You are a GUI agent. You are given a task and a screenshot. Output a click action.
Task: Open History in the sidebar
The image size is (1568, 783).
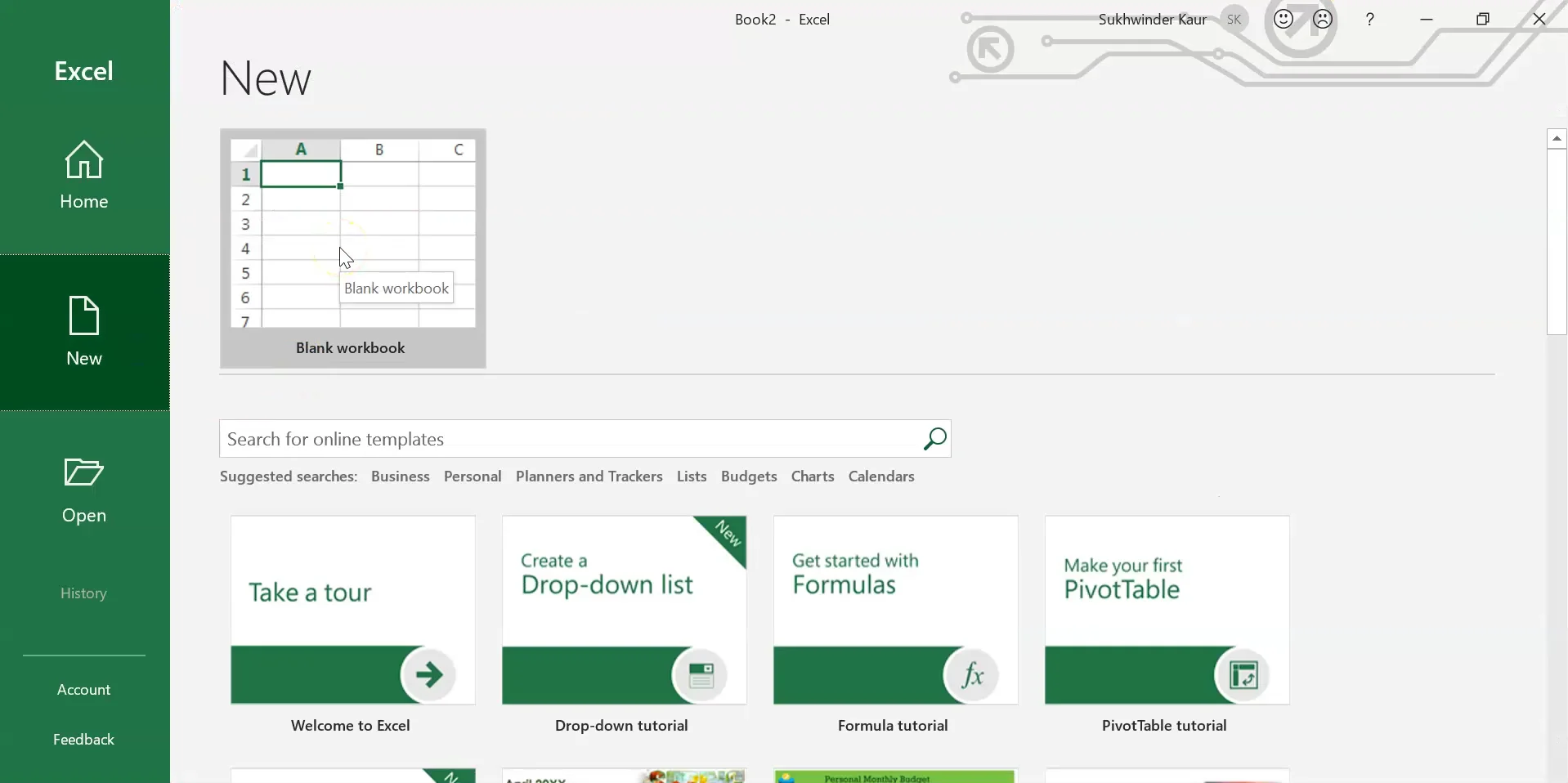tap(83, 593)
